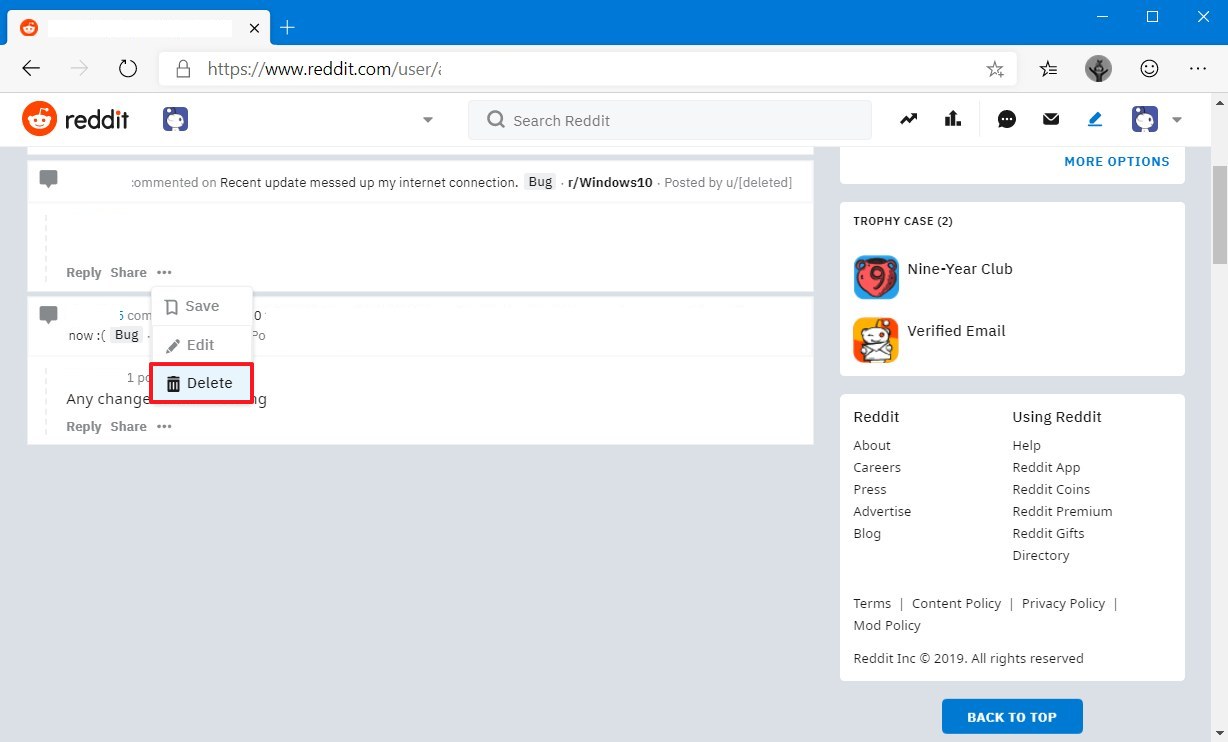Click inside the Search Reddit field
The height and width of the screenshot is (742, 1228).
[669, 119]
